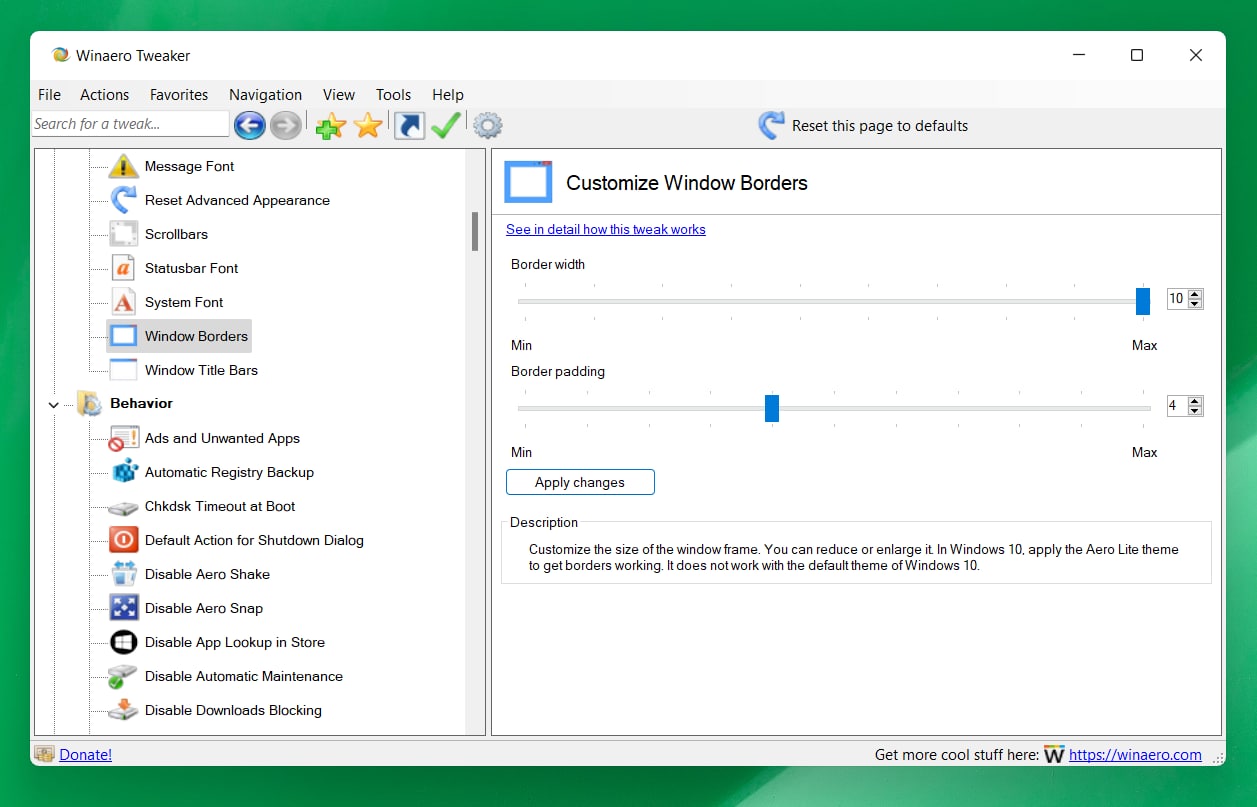Add tweak to favorites with green plus star
1257x807 pixels.
(x=330, y=126)
